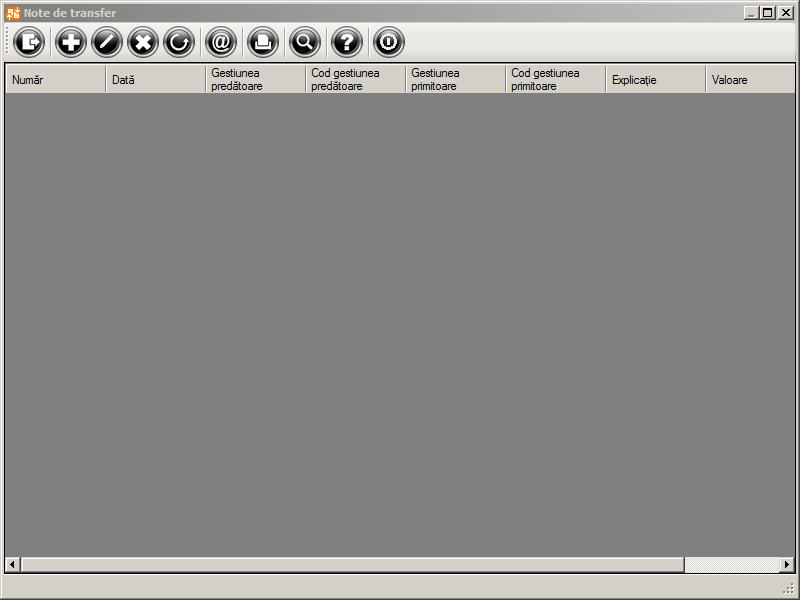Click the horizontal scrollbar right arrow
The width and height of the screenshot is (800, 600).
(787, 564)
